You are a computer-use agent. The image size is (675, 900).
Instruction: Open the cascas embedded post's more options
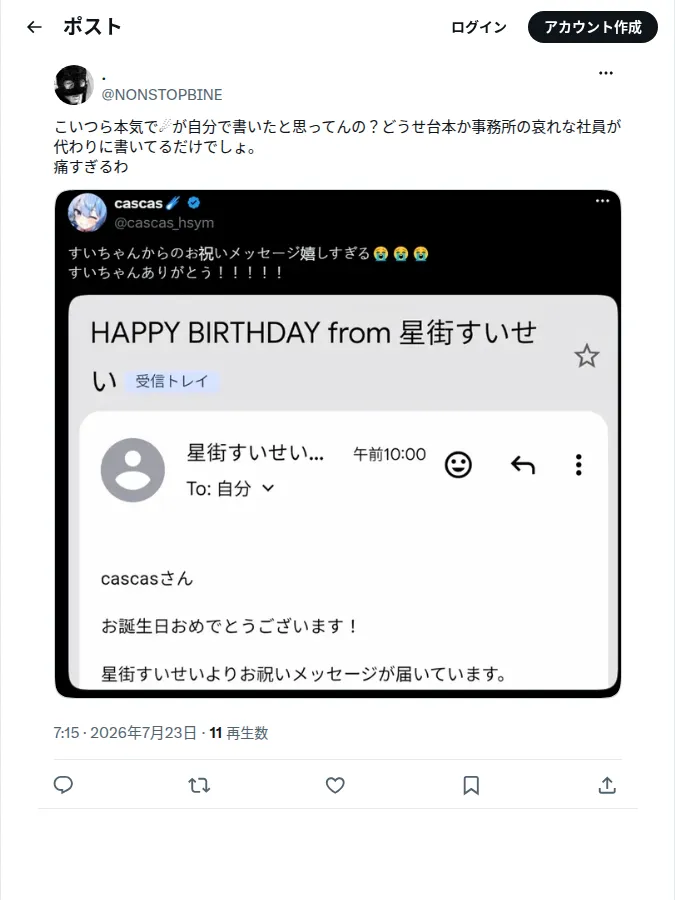pyautogui.click(x=602, y=201)
